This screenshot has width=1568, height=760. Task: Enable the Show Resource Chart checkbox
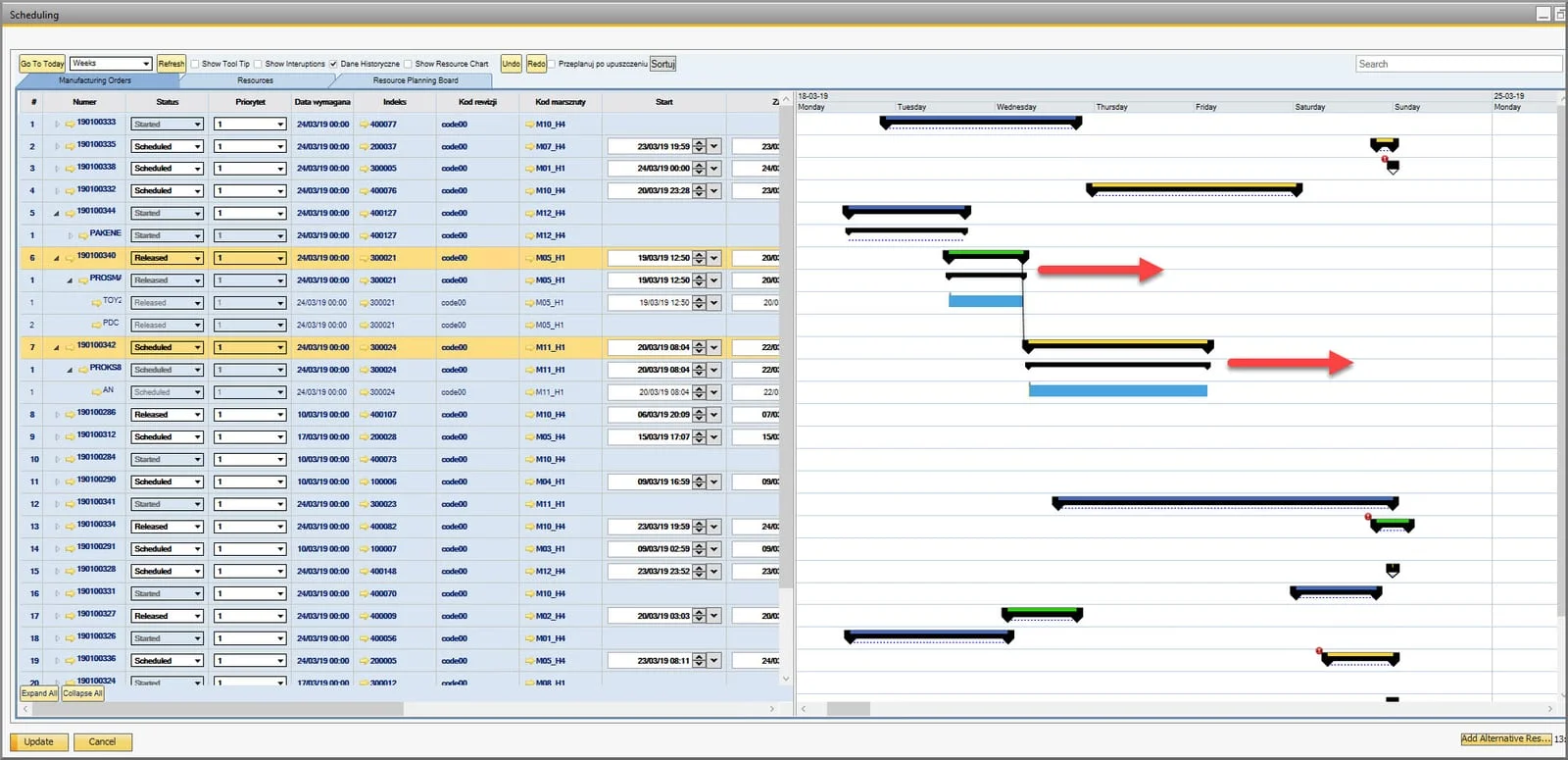408,64
